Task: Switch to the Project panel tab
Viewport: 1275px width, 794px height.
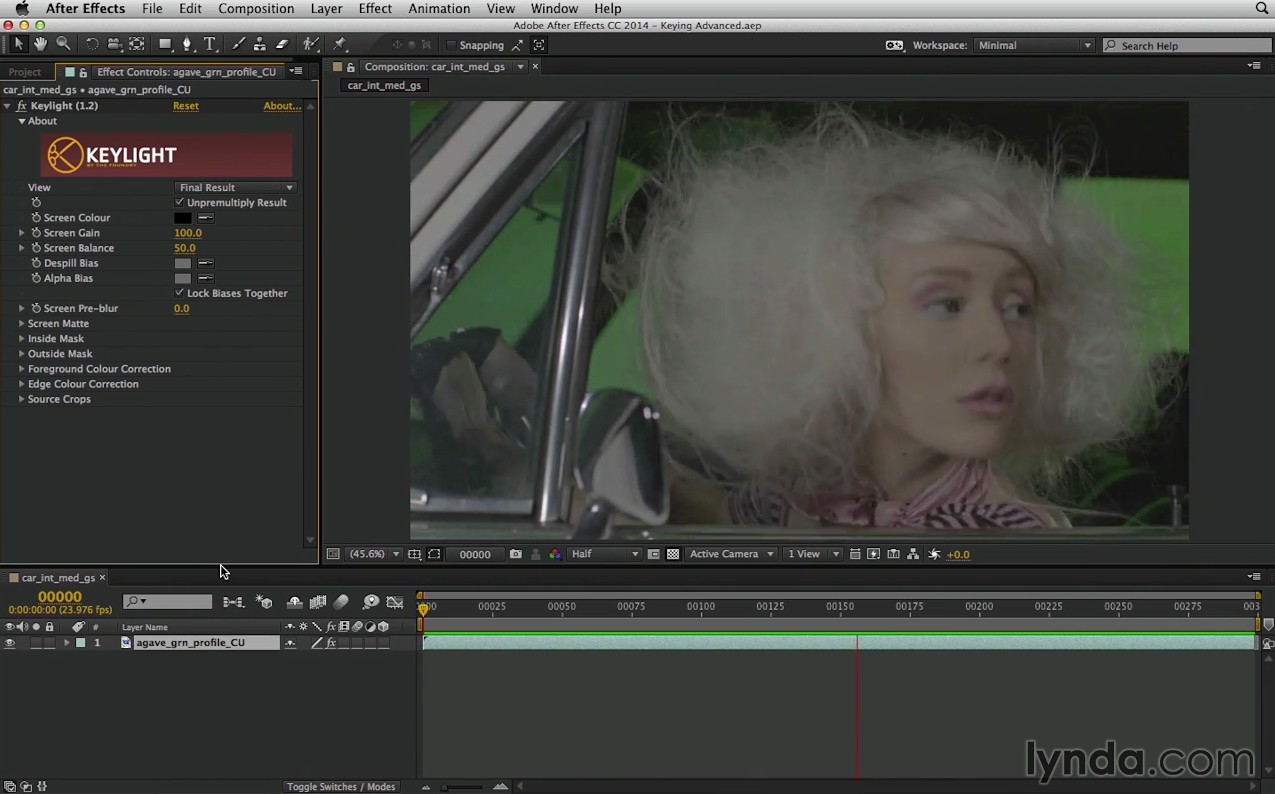Action: pos(25,72)
